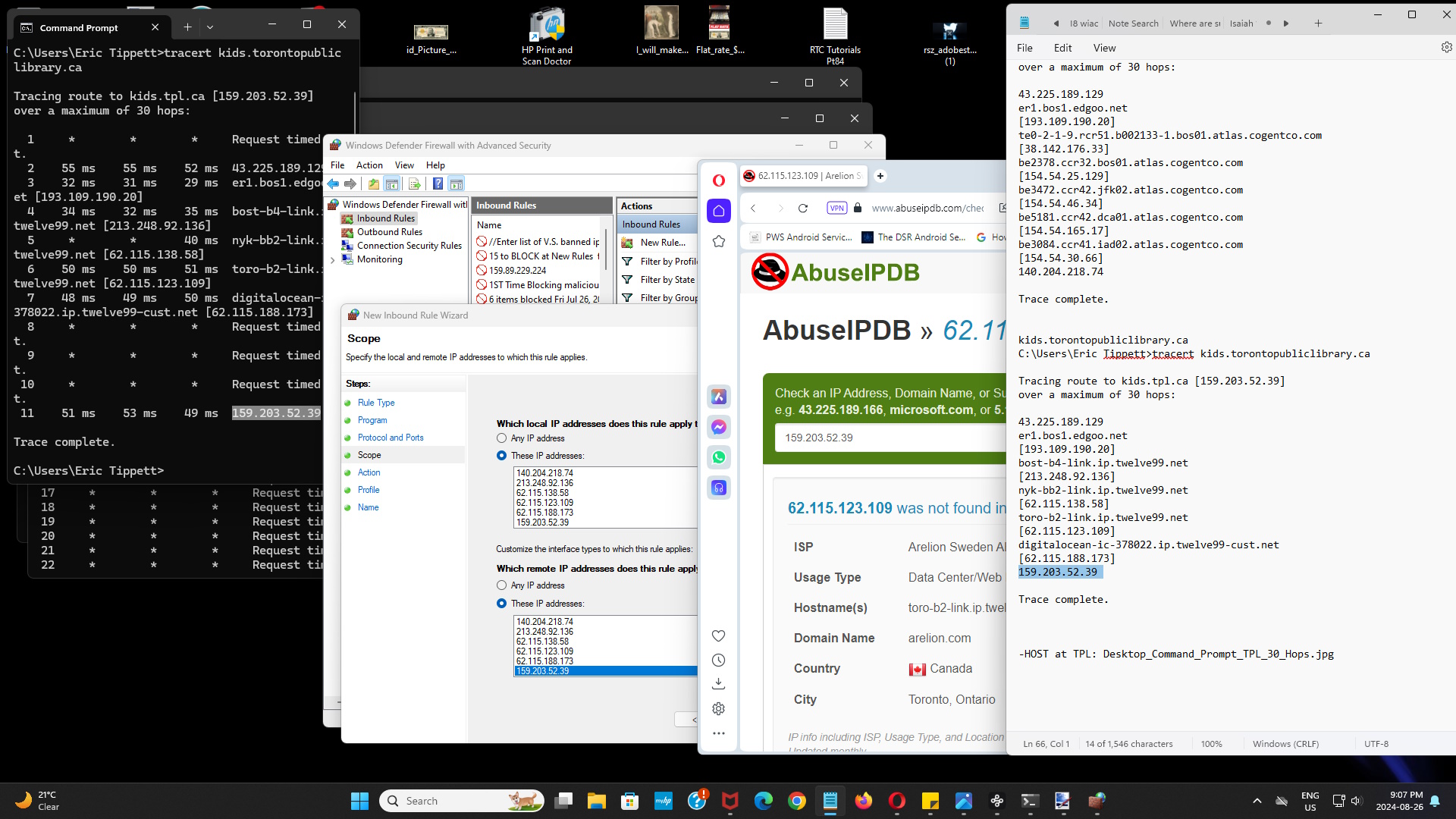The height and width of the screenshot is (819, 1456).
Task: Click the firewall toolbar Back arrow
Action: (x=333, y=184)
